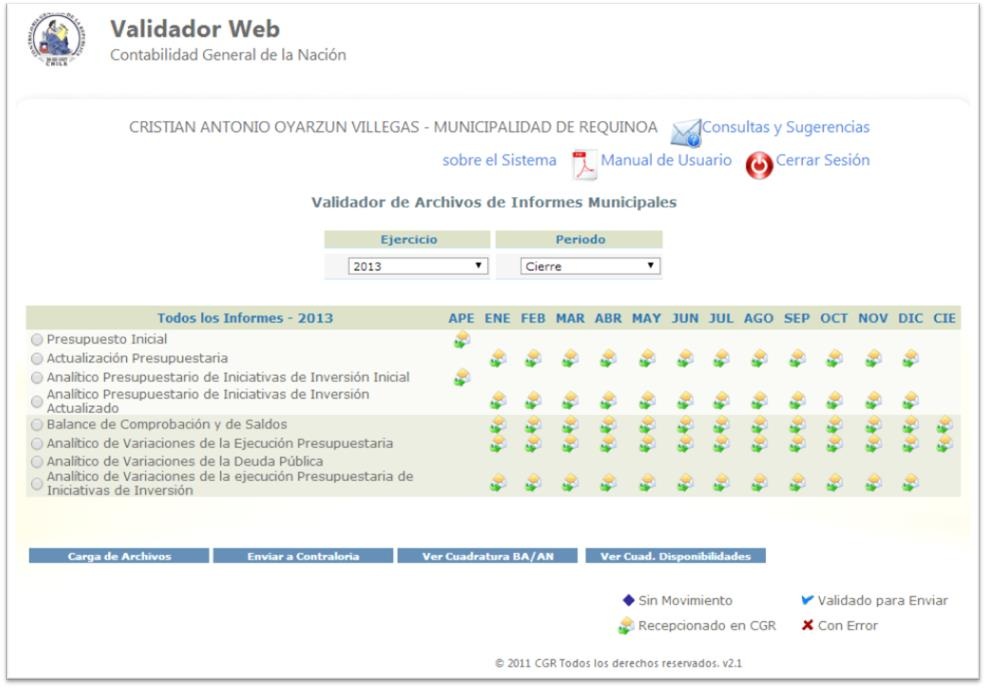Click the Presupuesto Inicial APE received icon
This screenshot has width=986, height=688.
(461, 340)
